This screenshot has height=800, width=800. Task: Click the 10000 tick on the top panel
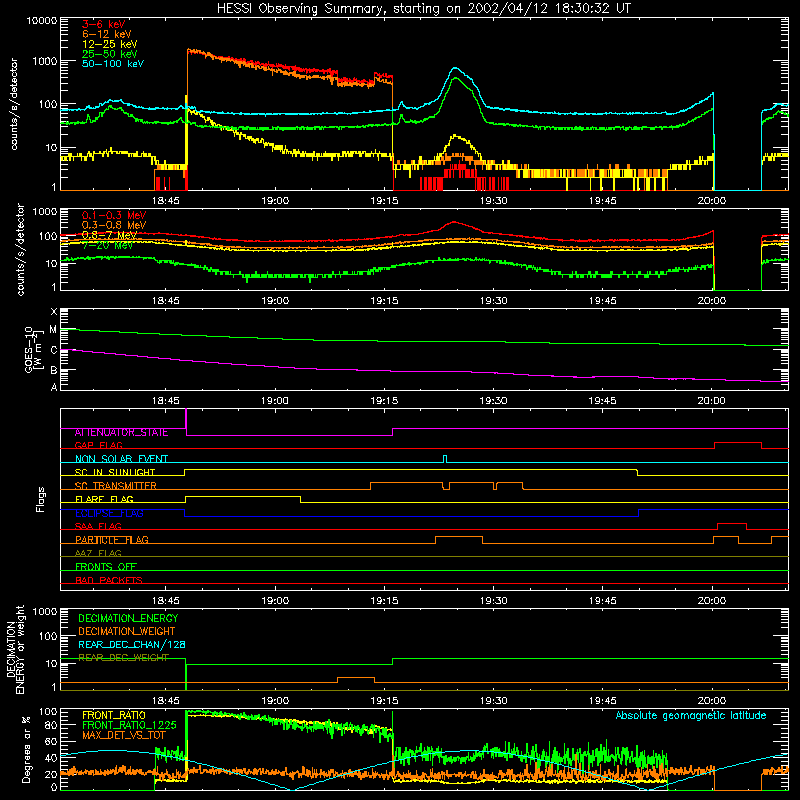[42, 20]
